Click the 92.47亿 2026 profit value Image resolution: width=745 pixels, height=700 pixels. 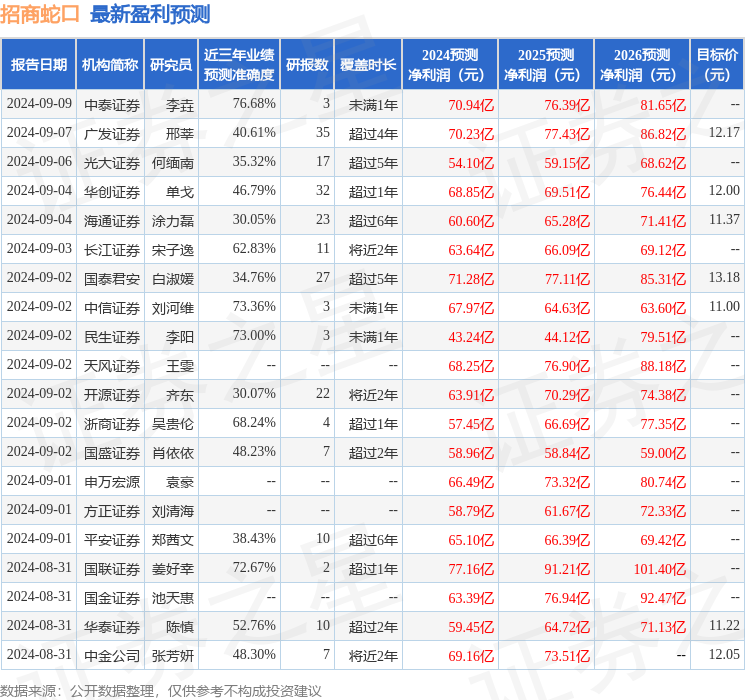pos(663,598)
